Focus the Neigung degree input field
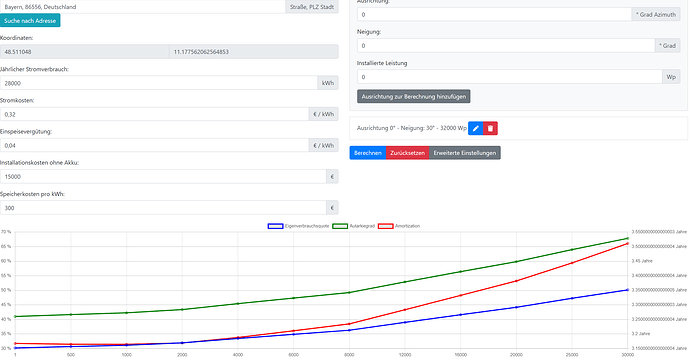The width and height of the screenshot is (690, 361). 506,46
